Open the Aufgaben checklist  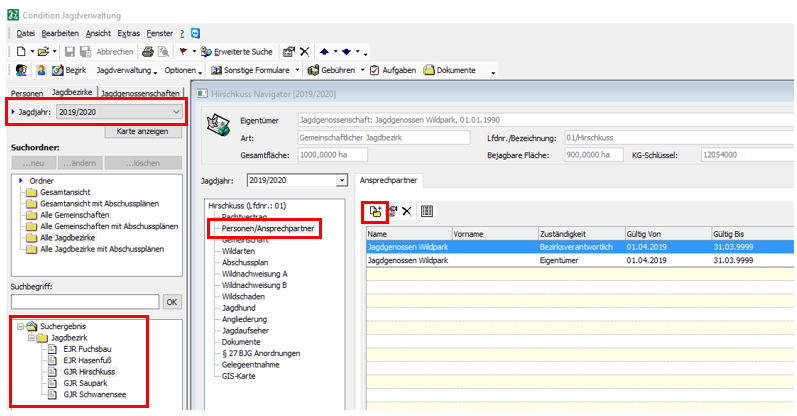click(x=393, y=71)
